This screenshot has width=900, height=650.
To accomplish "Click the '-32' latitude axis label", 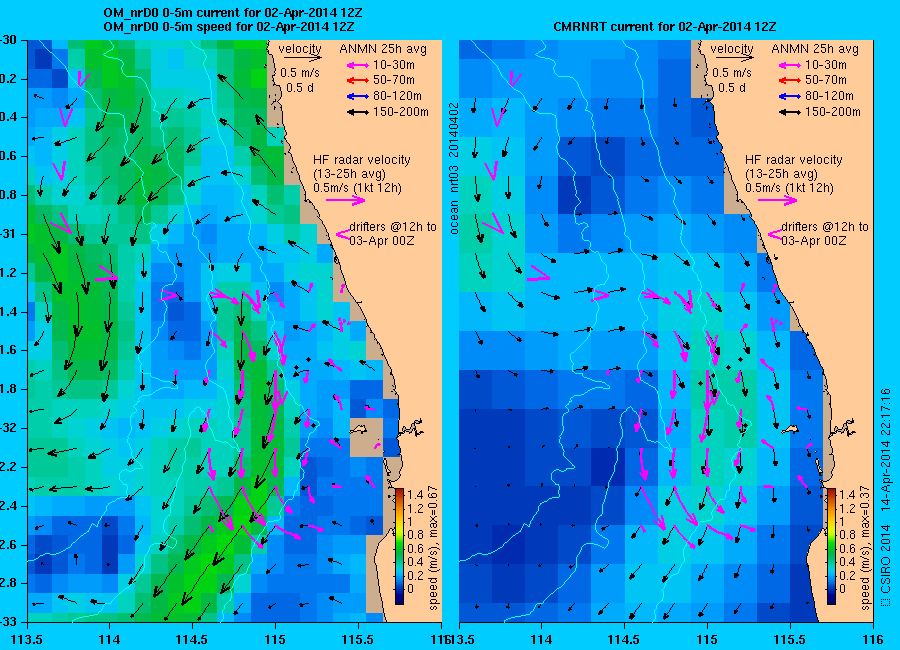I will tap(8, 428).
